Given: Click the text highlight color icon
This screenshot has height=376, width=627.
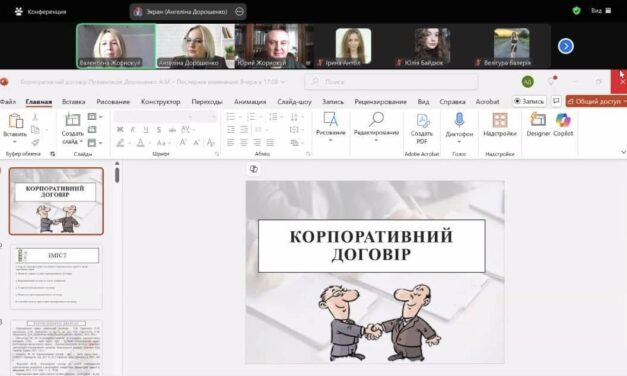Looking at the screenshot, I should point(120,143).
